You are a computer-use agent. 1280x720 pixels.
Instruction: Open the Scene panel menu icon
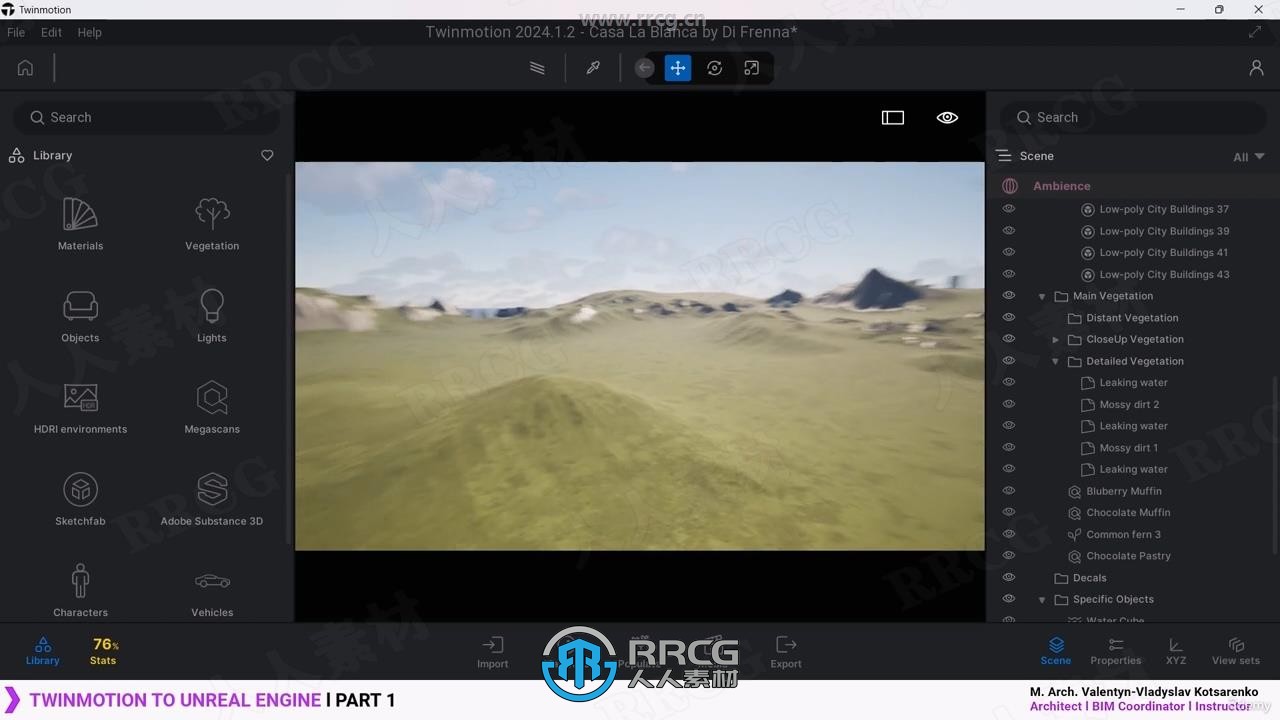click(1004, 156)
